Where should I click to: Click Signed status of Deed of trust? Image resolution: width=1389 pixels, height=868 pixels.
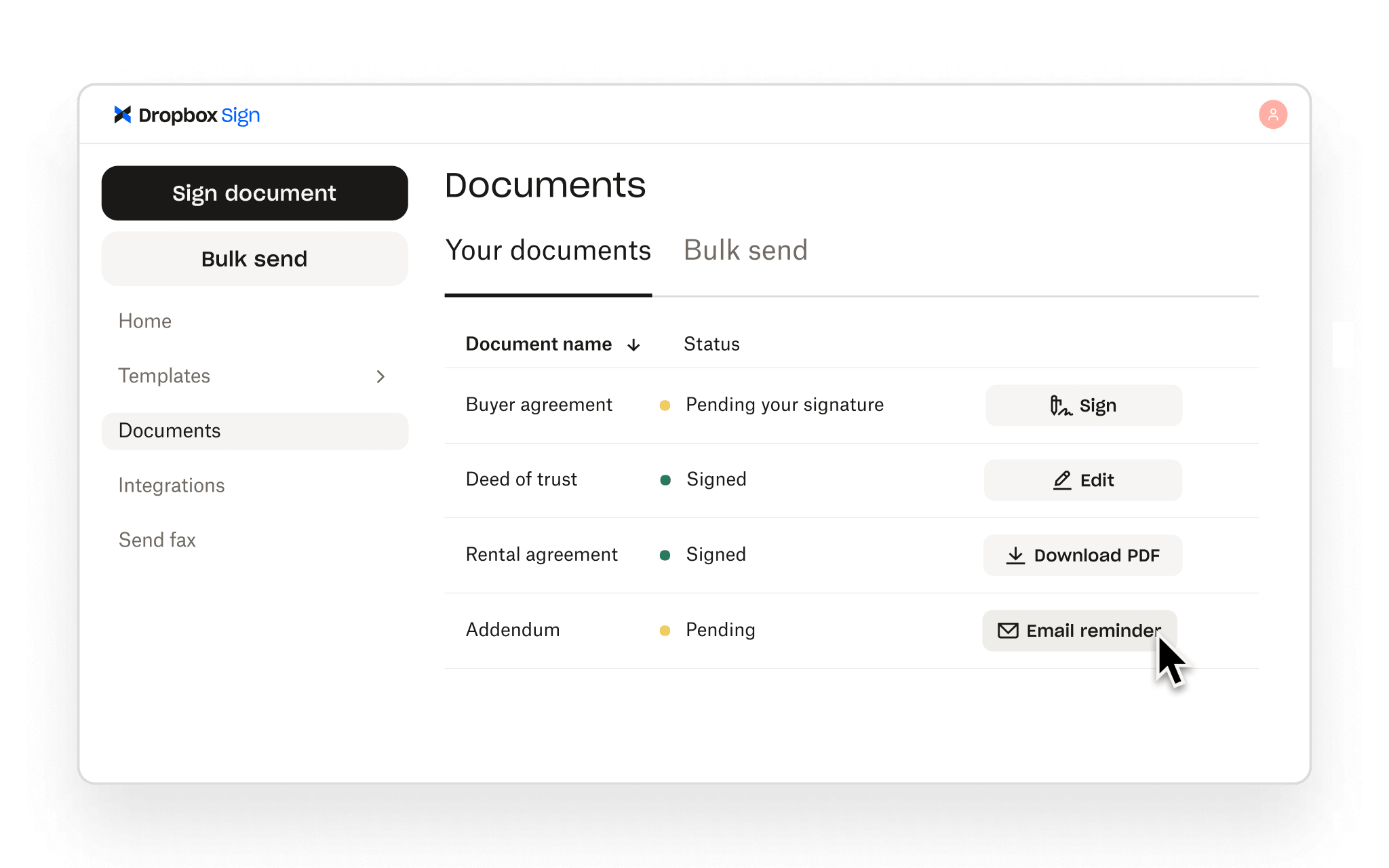click(x=716, y=479)
